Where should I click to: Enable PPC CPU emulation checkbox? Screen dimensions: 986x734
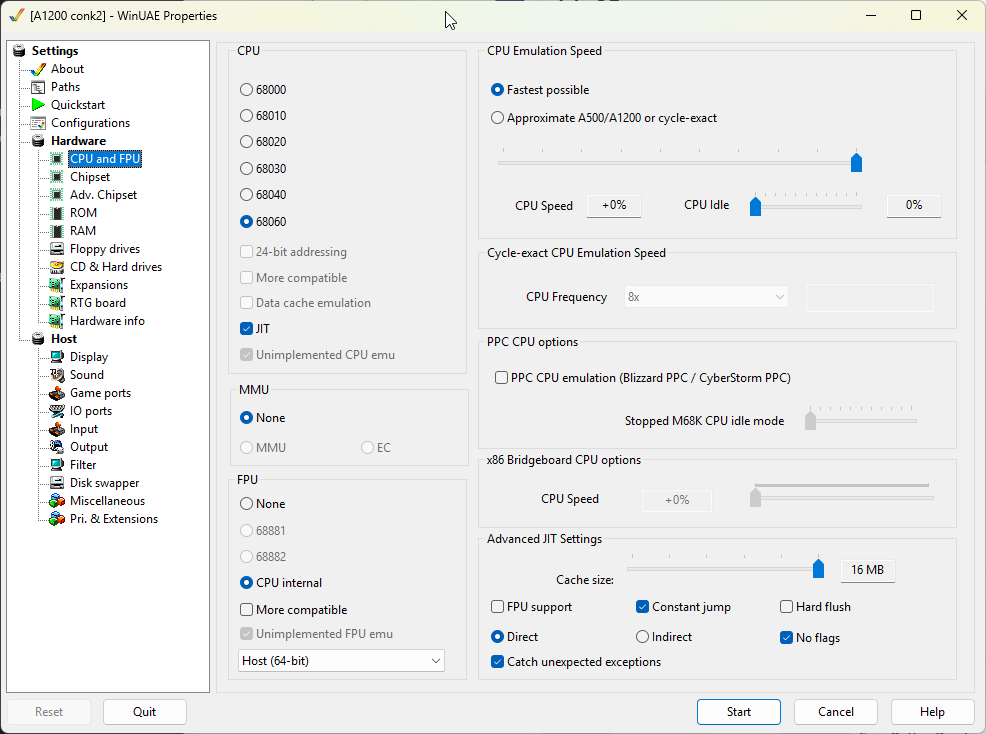click(502, 378)
